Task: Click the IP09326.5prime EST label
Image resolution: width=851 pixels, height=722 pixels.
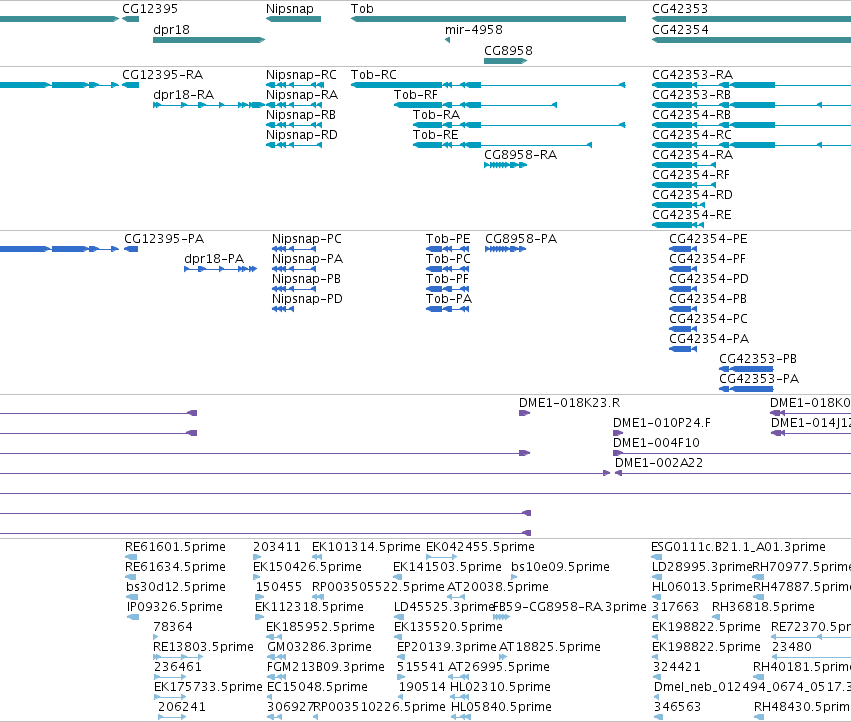Action: tap(175, 607)
